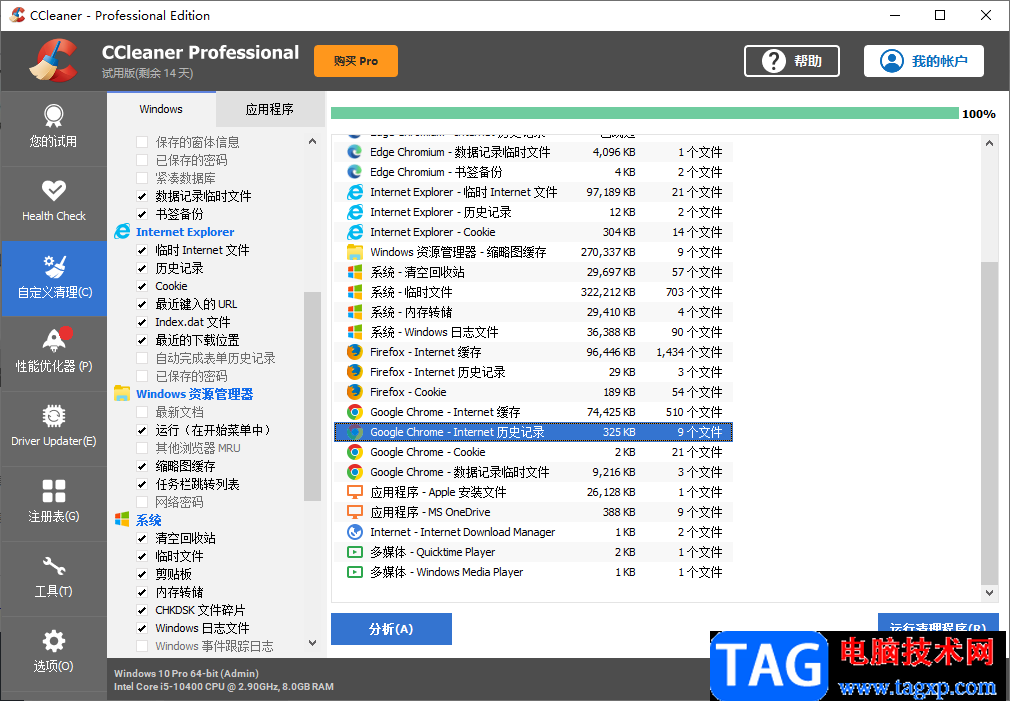
Task: Click the results list scrollbar thumb
Action: [x=989, y=423]
